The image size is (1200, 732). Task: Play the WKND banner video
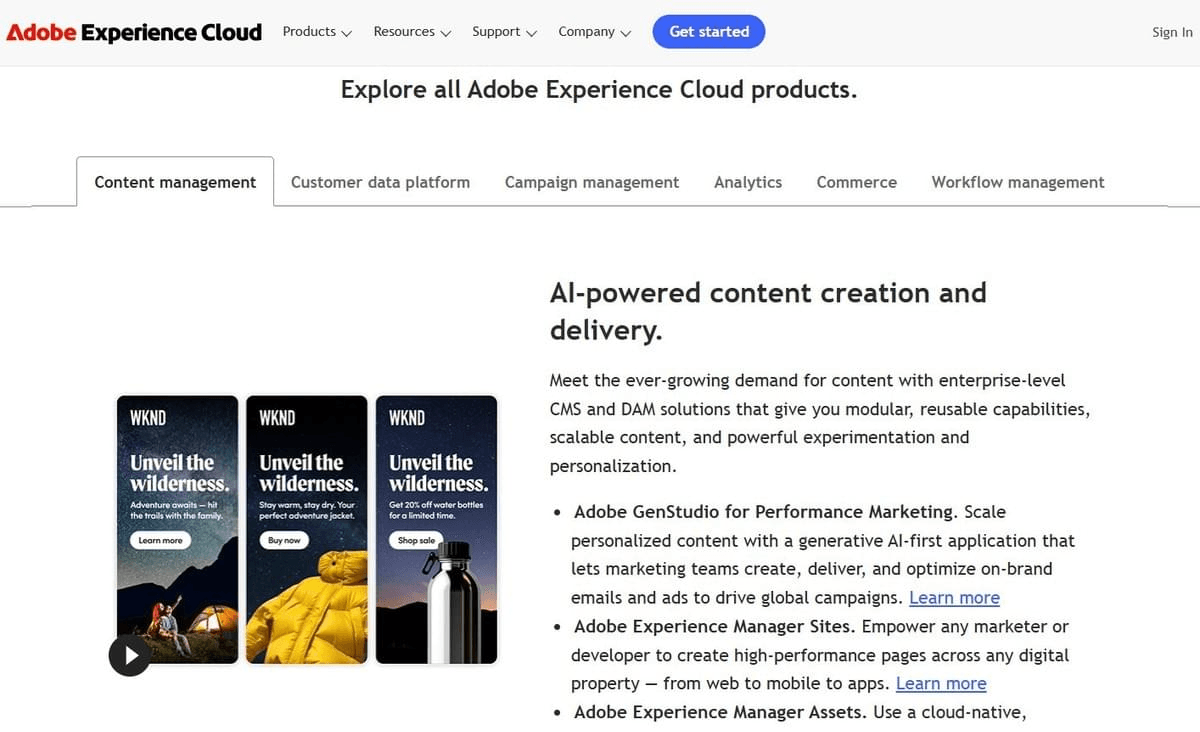click(130, 655)
